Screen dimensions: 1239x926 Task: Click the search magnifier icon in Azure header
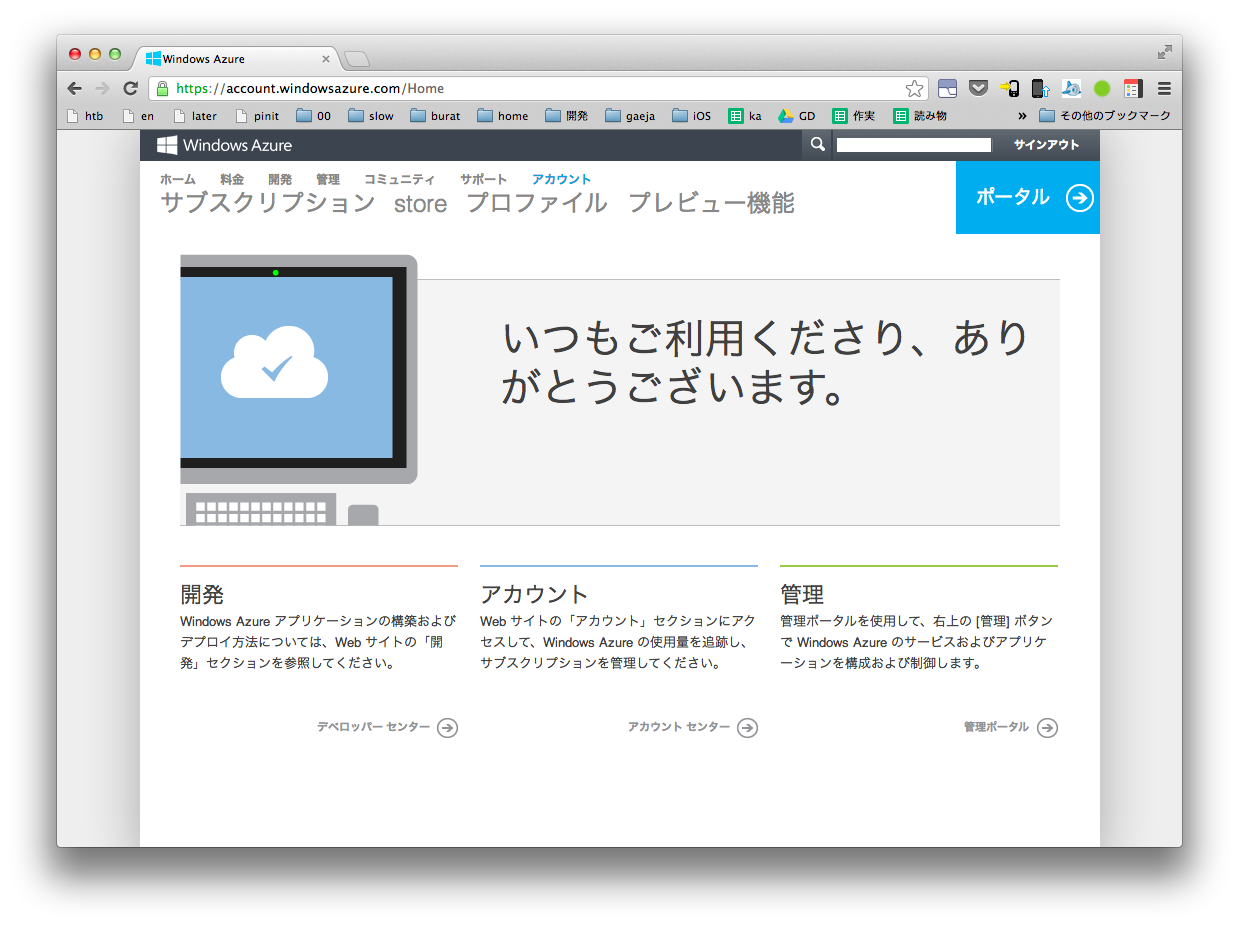(x=818, y=145)
